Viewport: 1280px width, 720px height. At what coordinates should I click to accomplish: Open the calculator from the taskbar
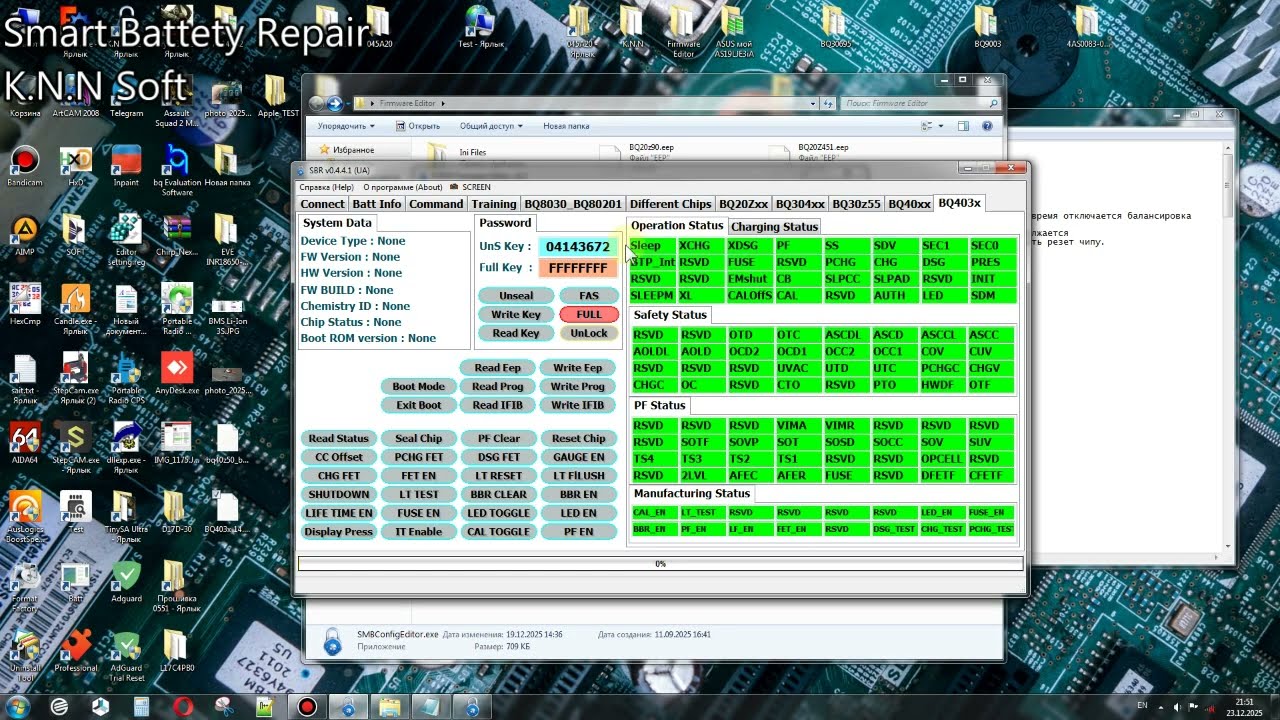point(141,707)
